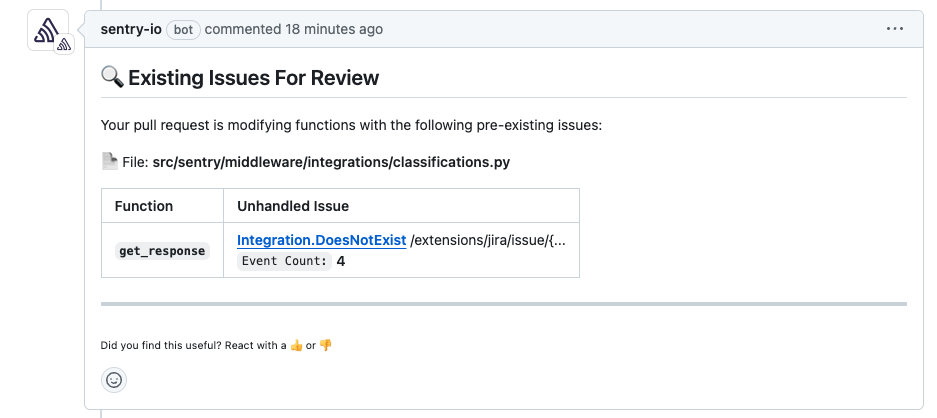Viewport: 937px width, 418px height.
Task: Click the Existing Issues For Review heading
Action: [253, 78]
